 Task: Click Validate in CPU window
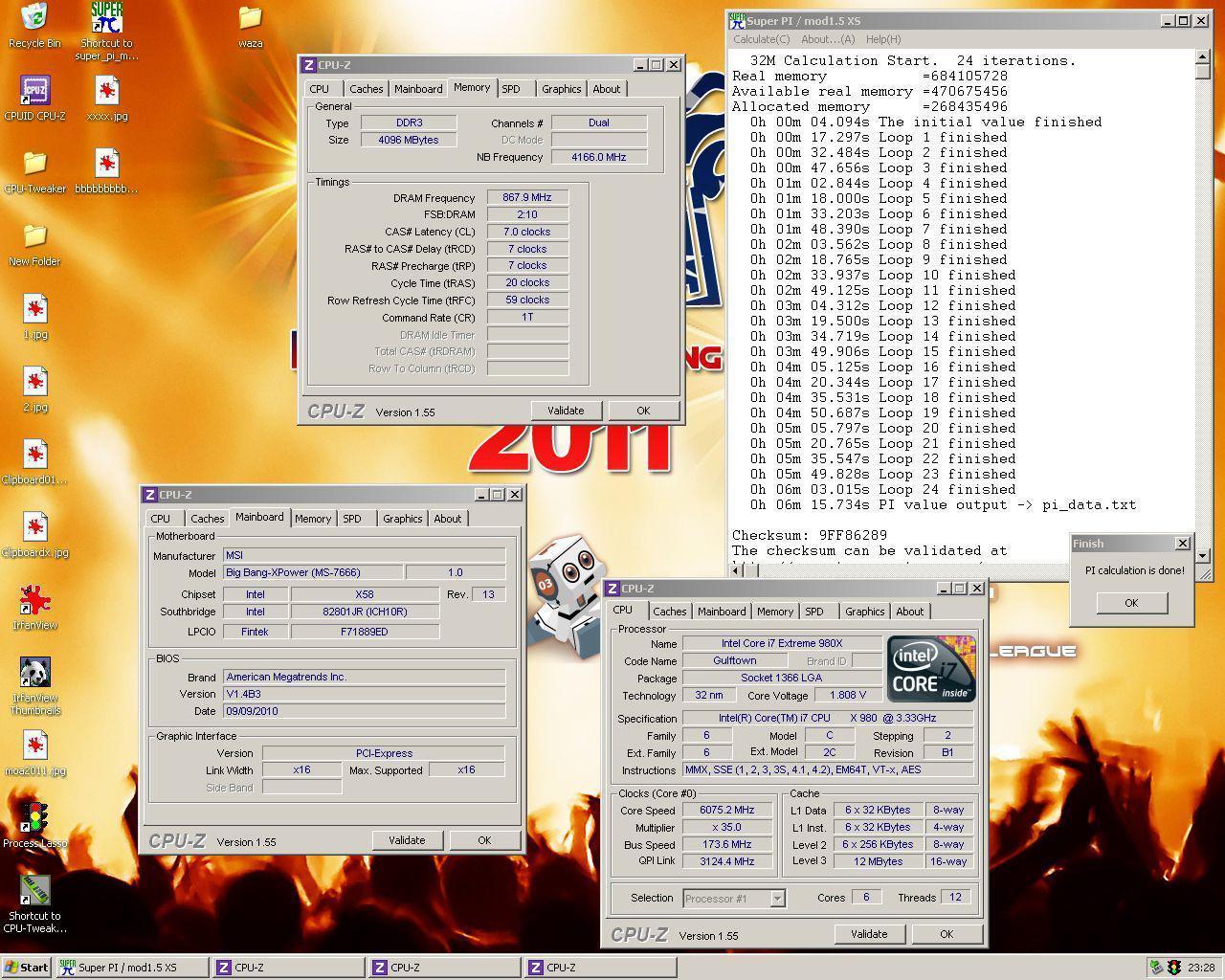[869, 934]
